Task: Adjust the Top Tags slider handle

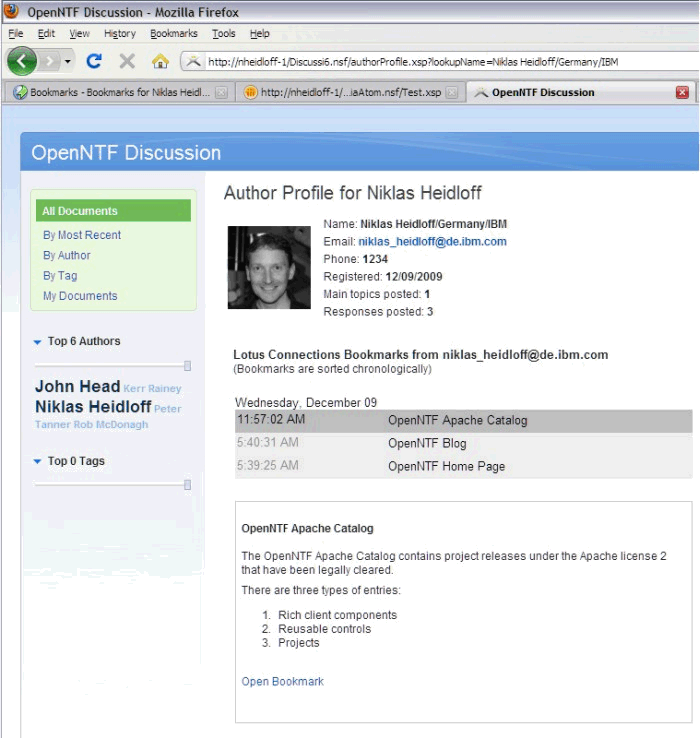Action: (187, 485)
